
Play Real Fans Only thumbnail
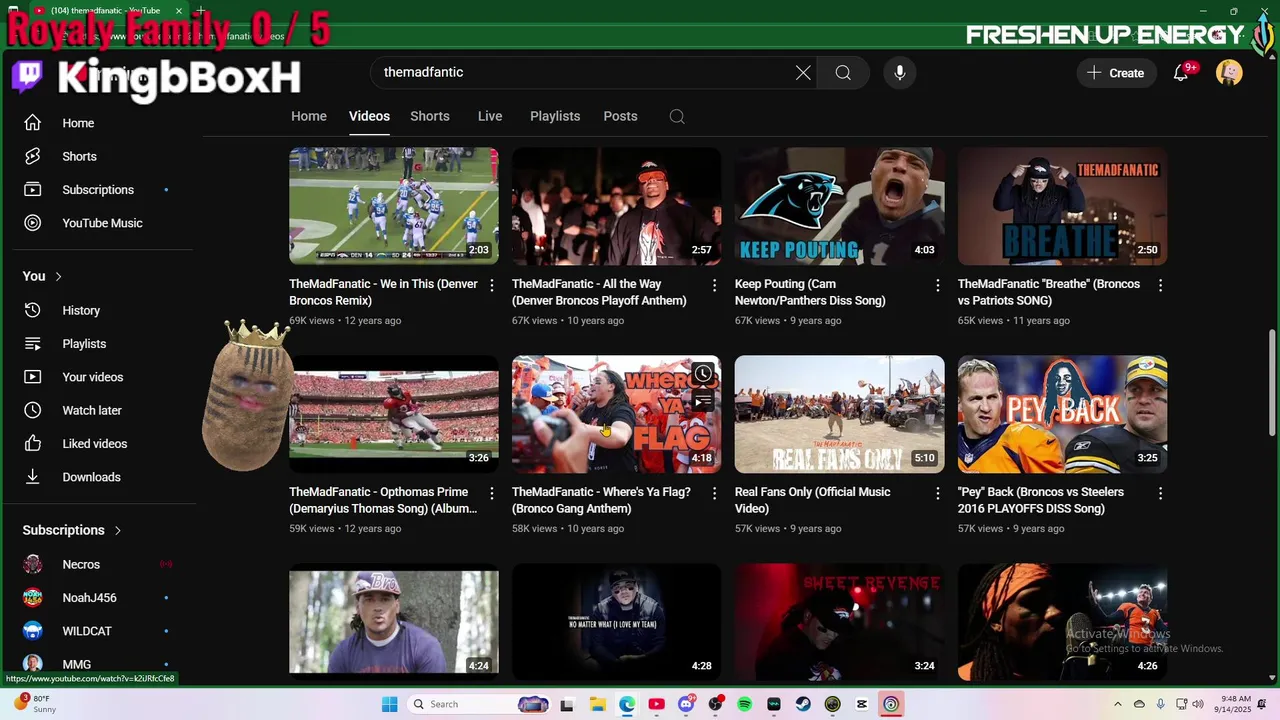coord(839,414)
